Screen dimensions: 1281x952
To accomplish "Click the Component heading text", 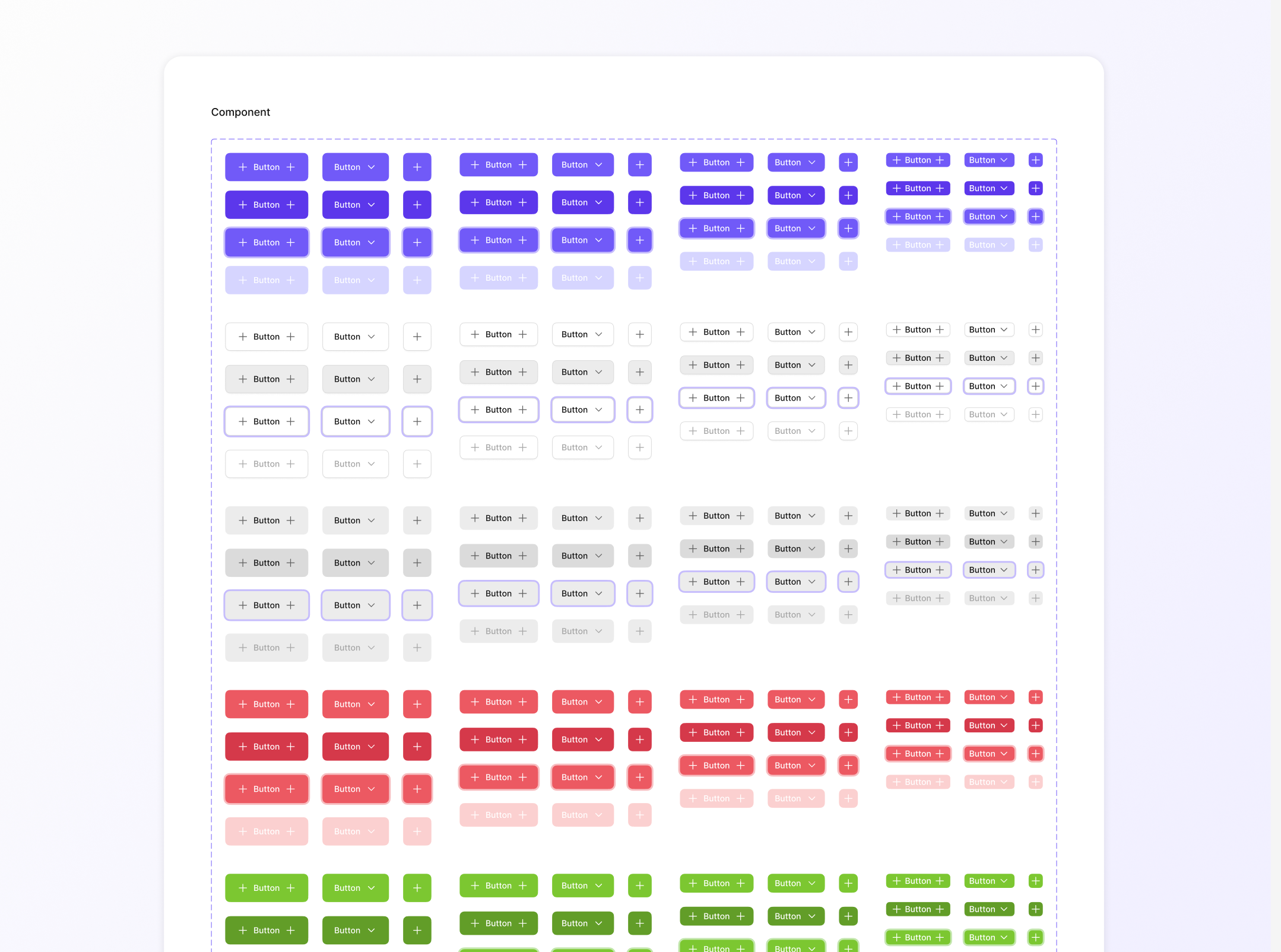I will (240, 112).
